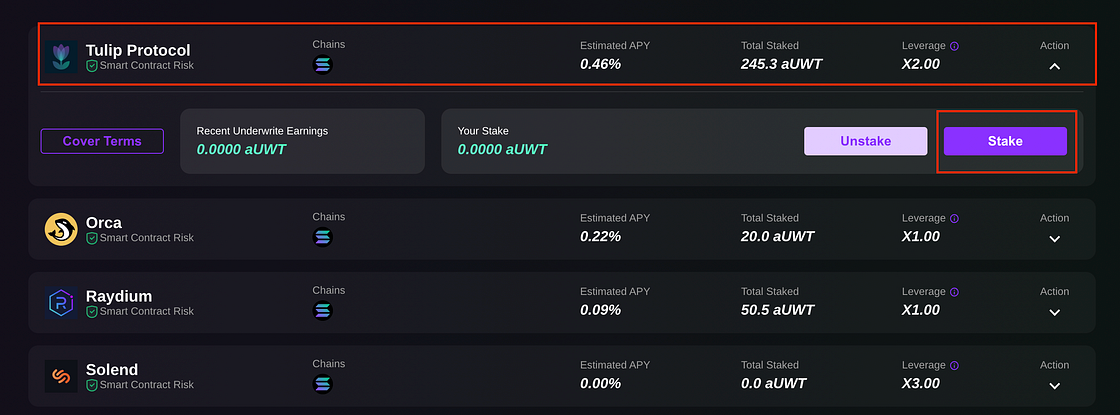This screenshot has height=415, width=1120.
Task: Click the Raydium logo icon
Action: pos(61,303)
